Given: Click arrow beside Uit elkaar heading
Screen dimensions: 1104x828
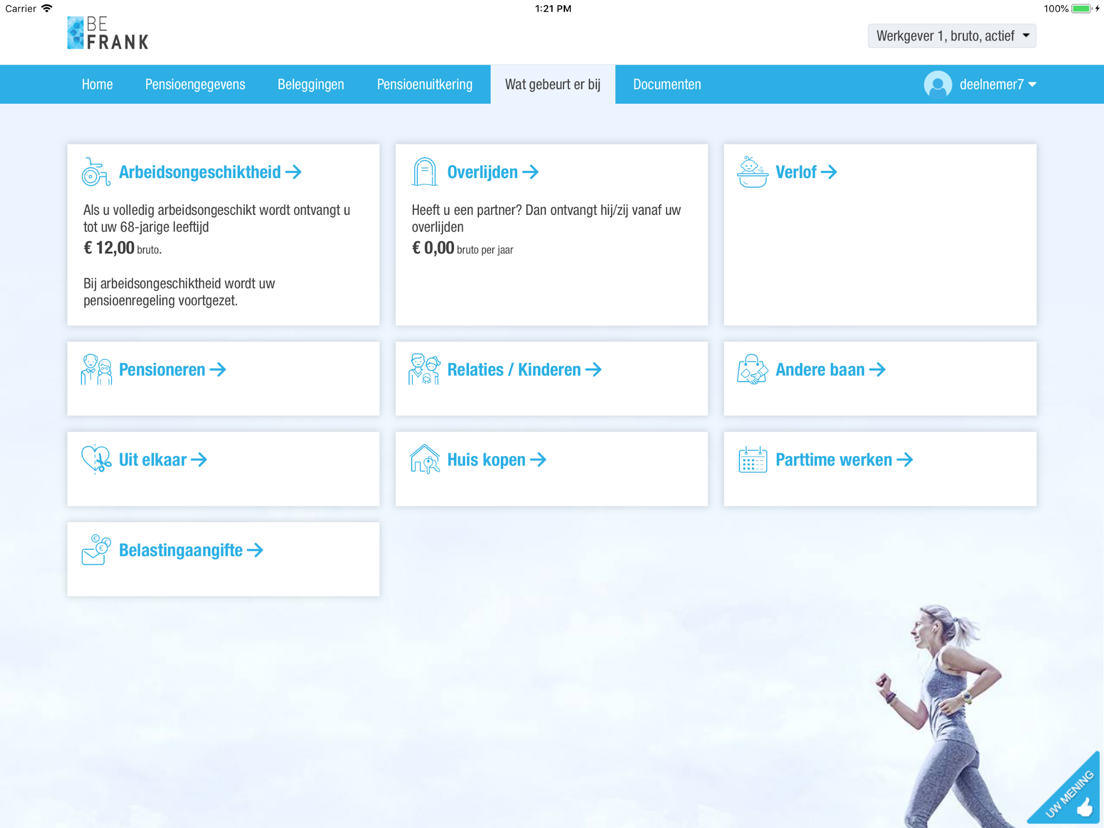Looking at the screenshot, I should (199, 460).
